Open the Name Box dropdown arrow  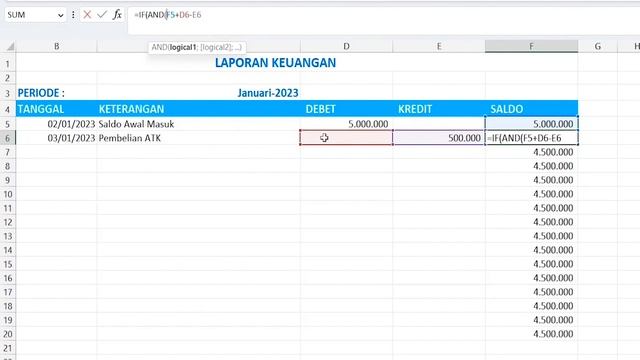[60, 15]
